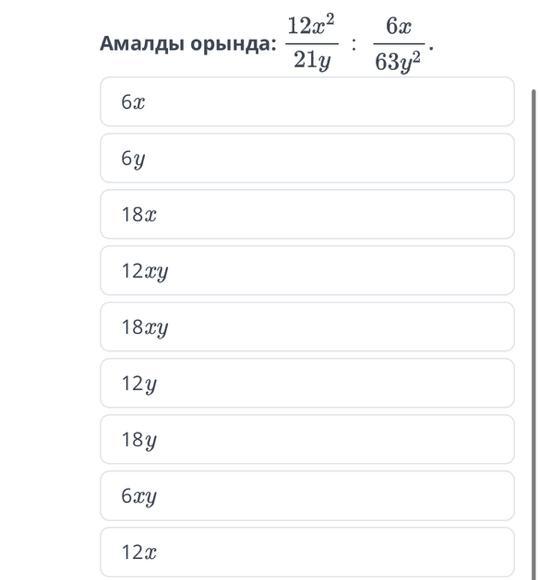Click the text label 12xy
540x580 pixels.
[145, 272]
